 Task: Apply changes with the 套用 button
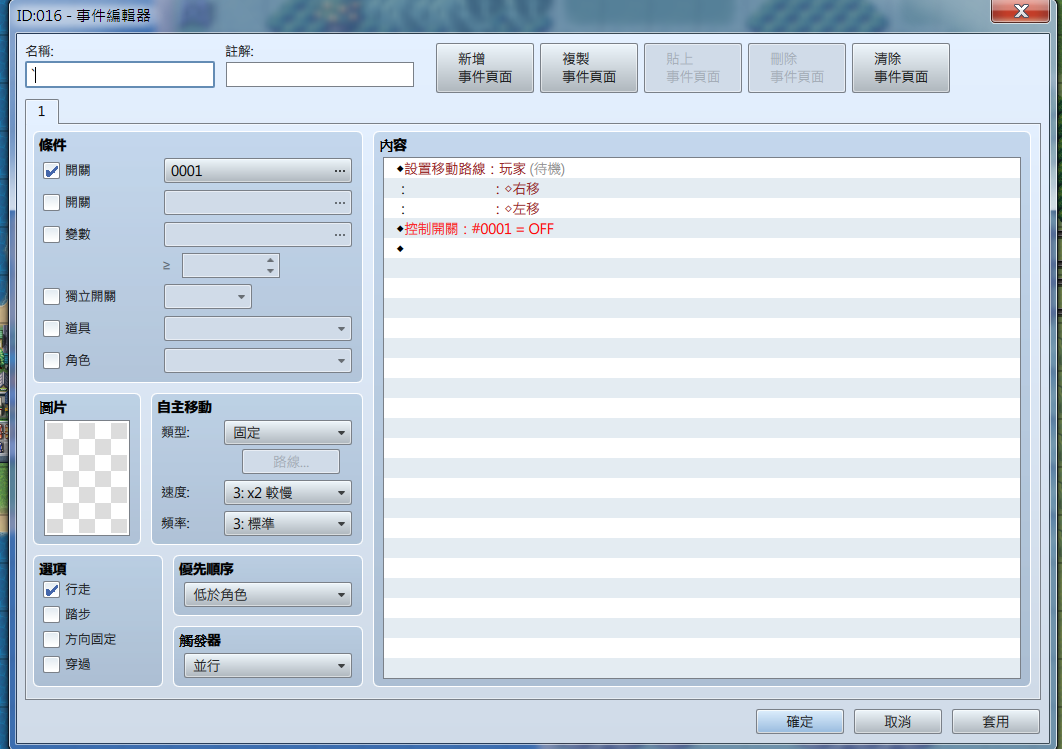coord(996,722)
